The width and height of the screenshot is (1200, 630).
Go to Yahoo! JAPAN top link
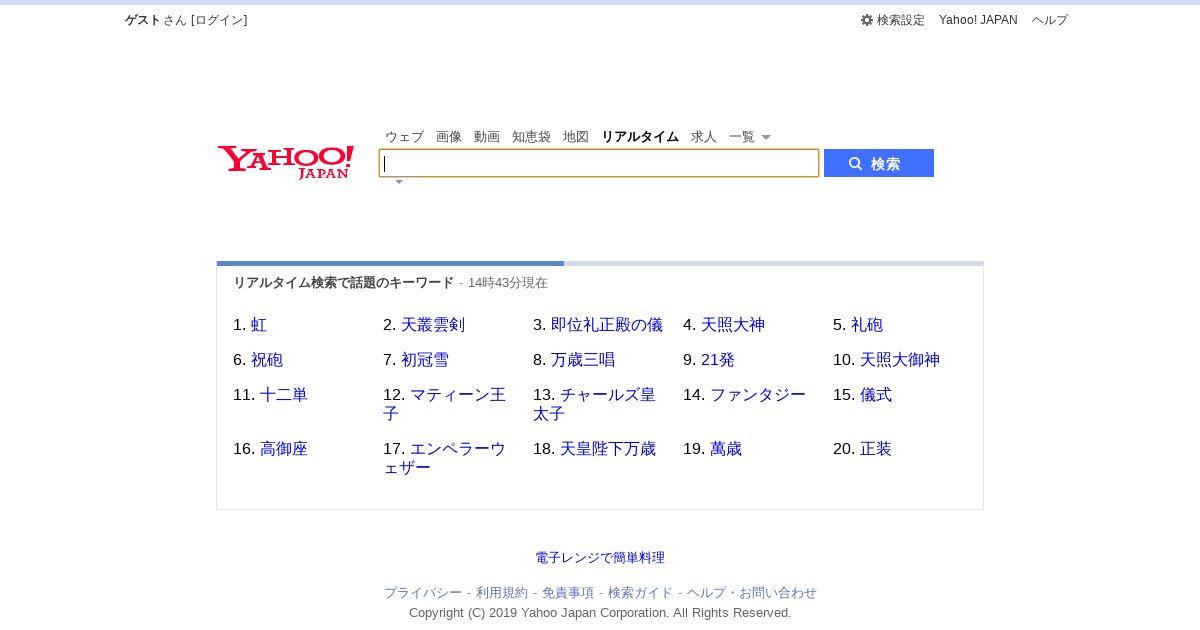point(978,20)
